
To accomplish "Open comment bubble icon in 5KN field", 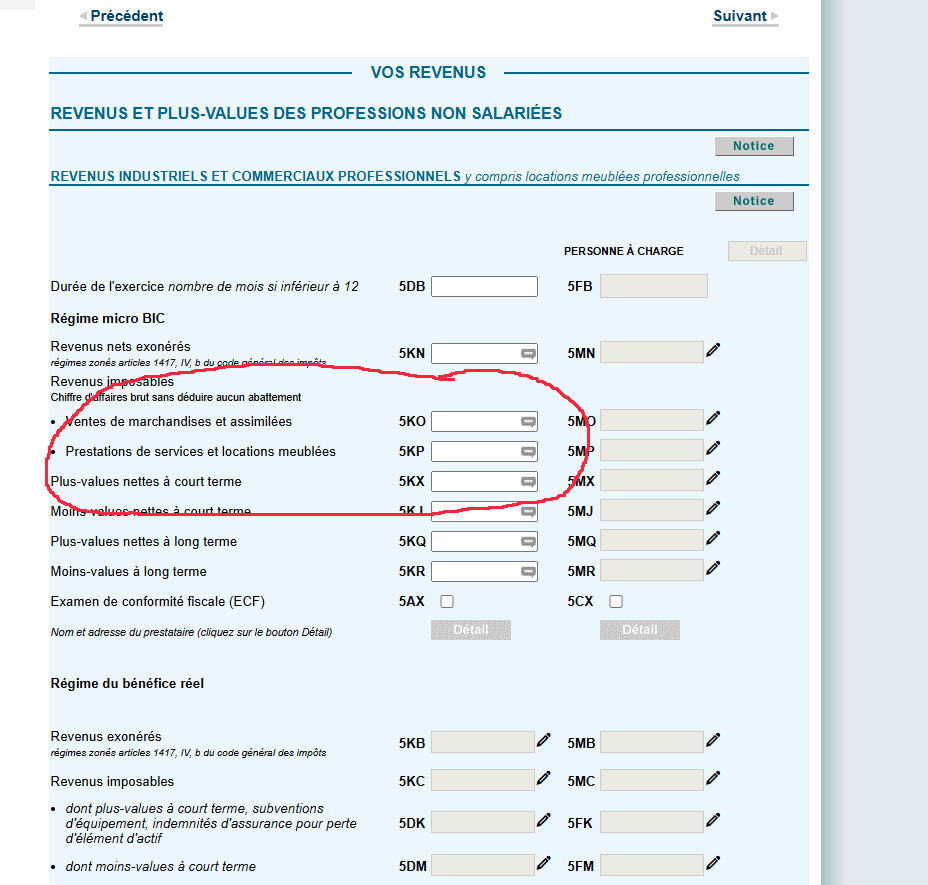I will click(528, 353).
